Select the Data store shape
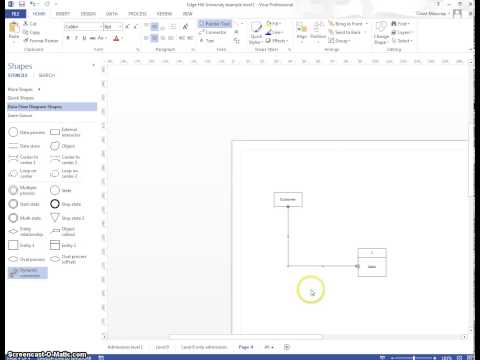The image size is (480, 360). (x=24, y=146)
